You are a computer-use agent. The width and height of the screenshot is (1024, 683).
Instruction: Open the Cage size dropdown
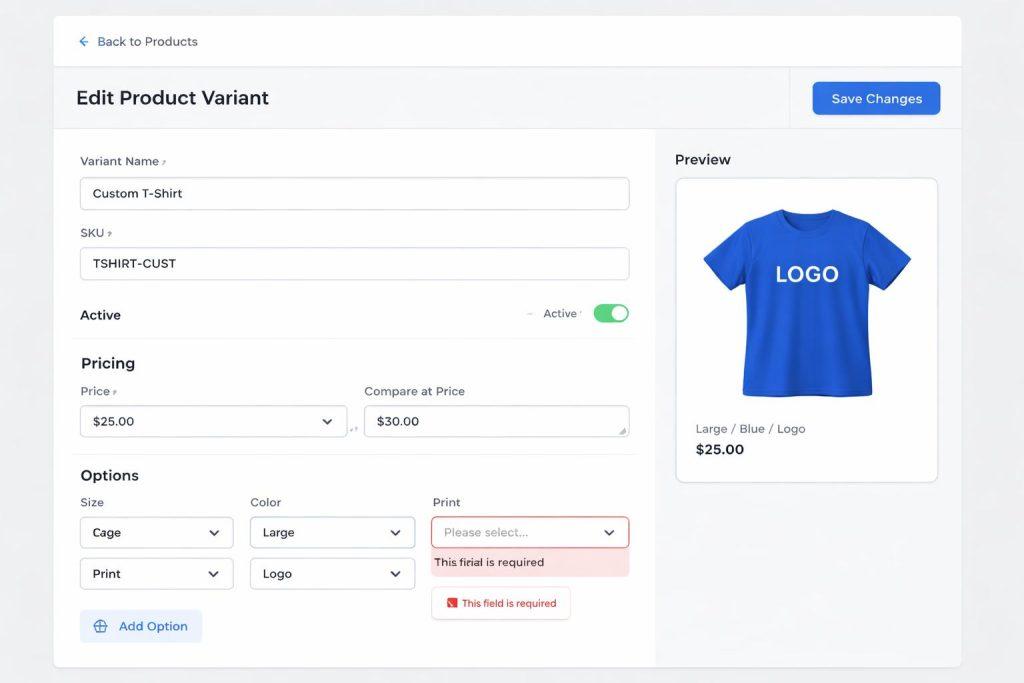pyautogui.click(x=156, y=533)
